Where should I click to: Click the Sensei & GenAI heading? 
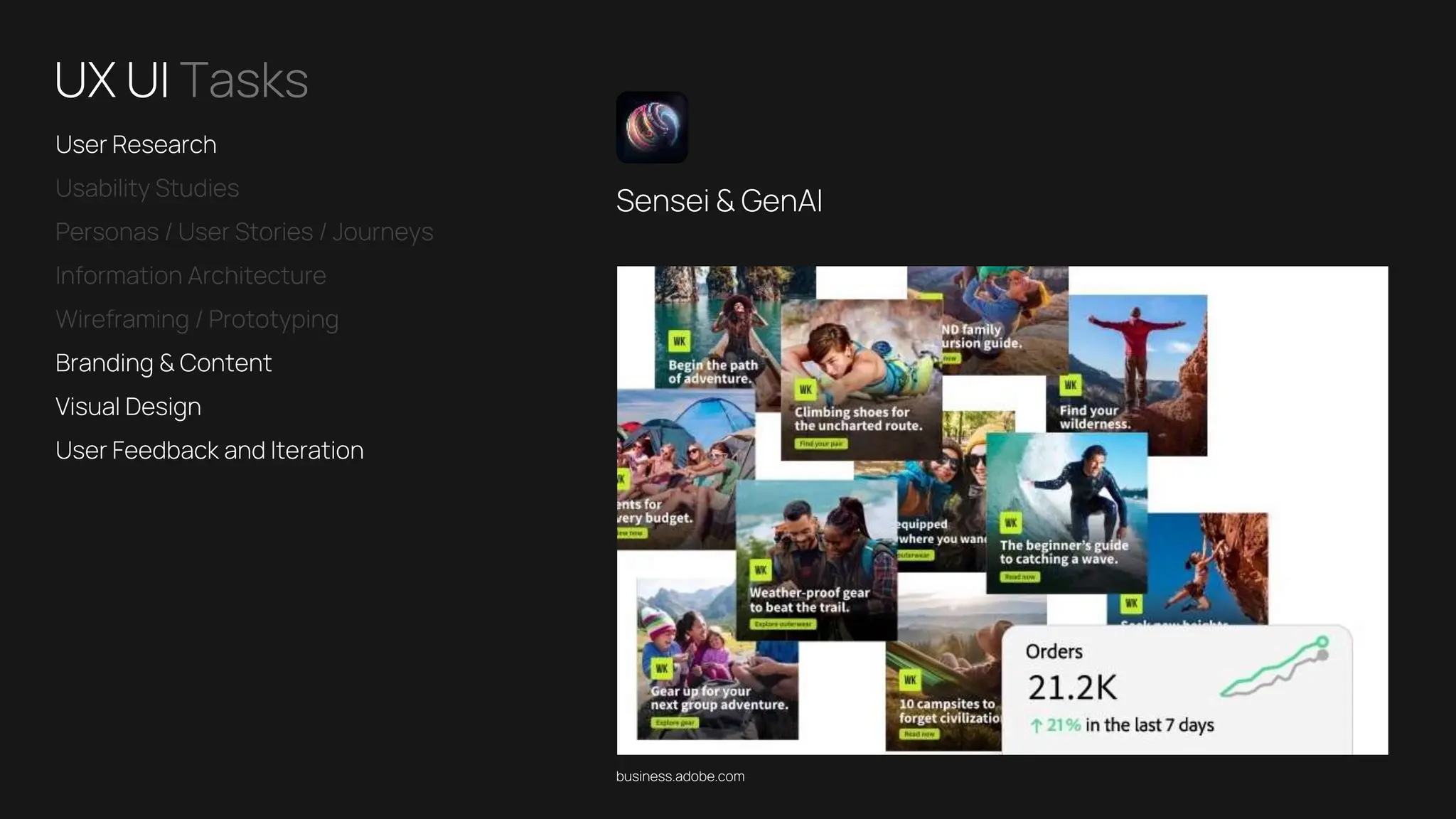coord(719,201)
